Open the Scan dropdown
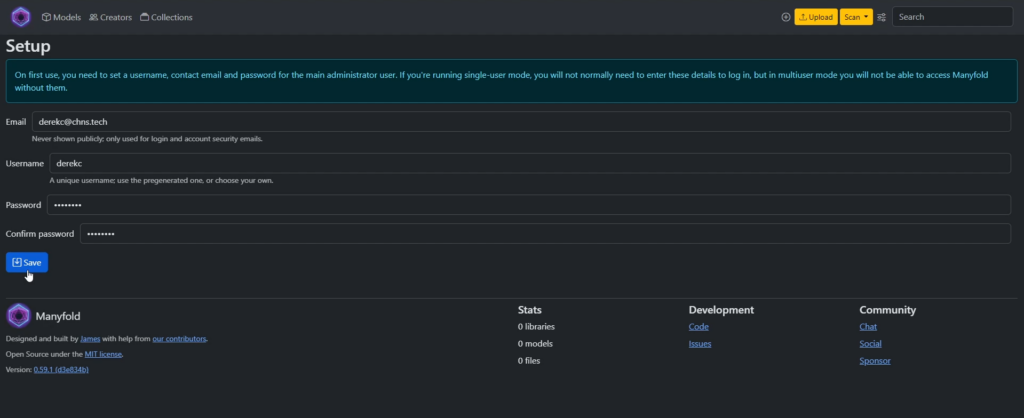Screen dimensions: 1024x418 (x=856, y=17)
